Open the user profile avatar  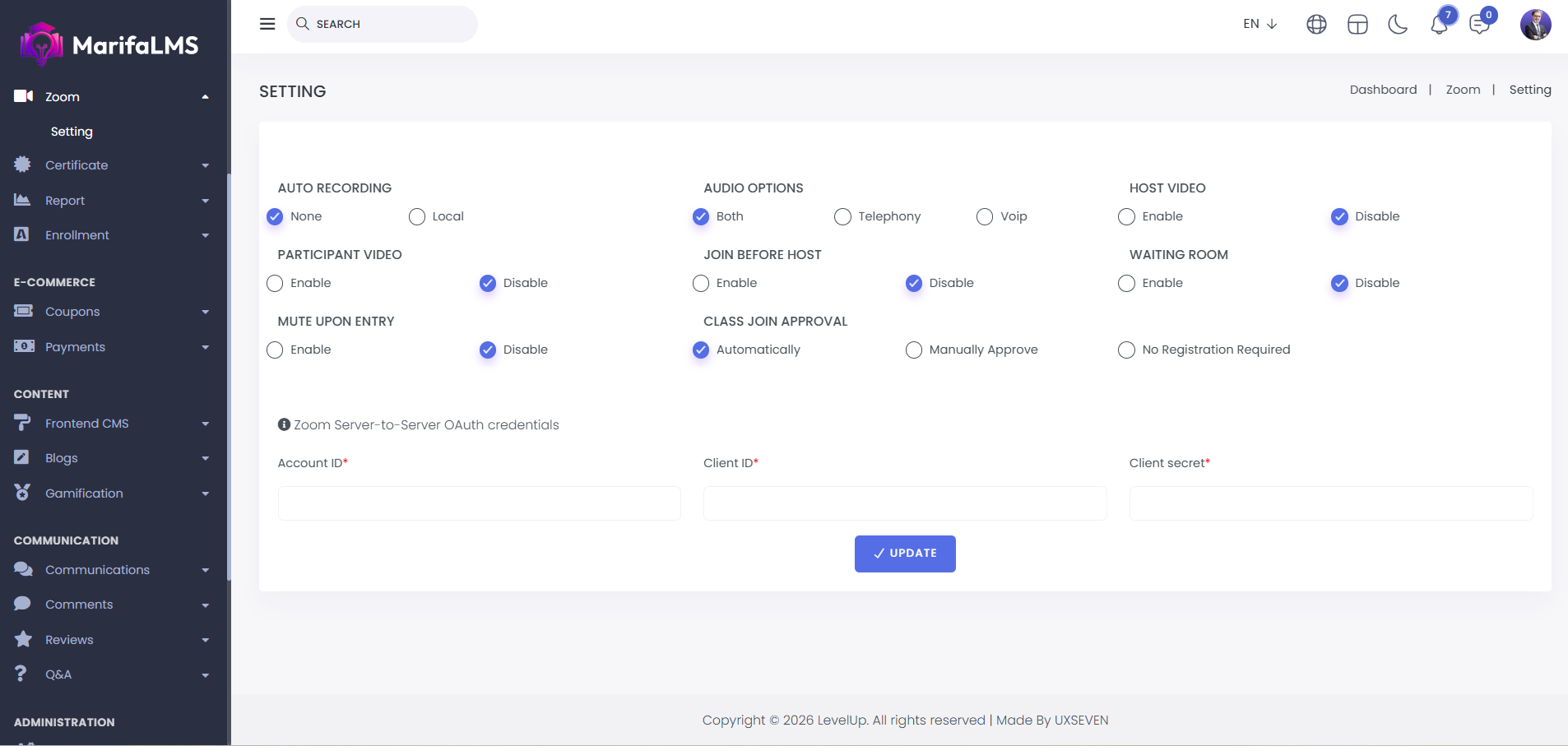pos(1535,25)
